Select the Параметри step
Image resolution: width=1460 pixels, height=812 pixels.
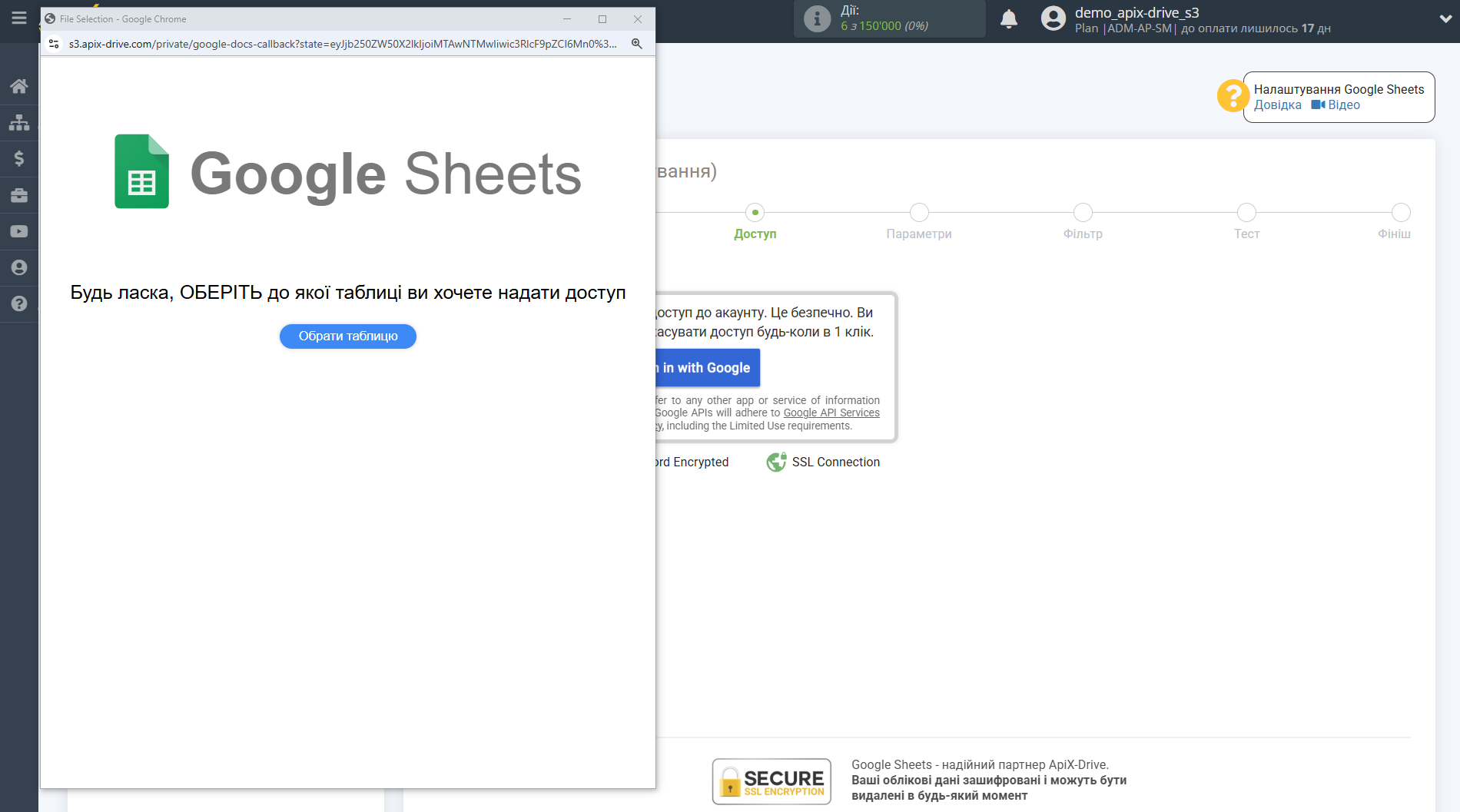918,213
